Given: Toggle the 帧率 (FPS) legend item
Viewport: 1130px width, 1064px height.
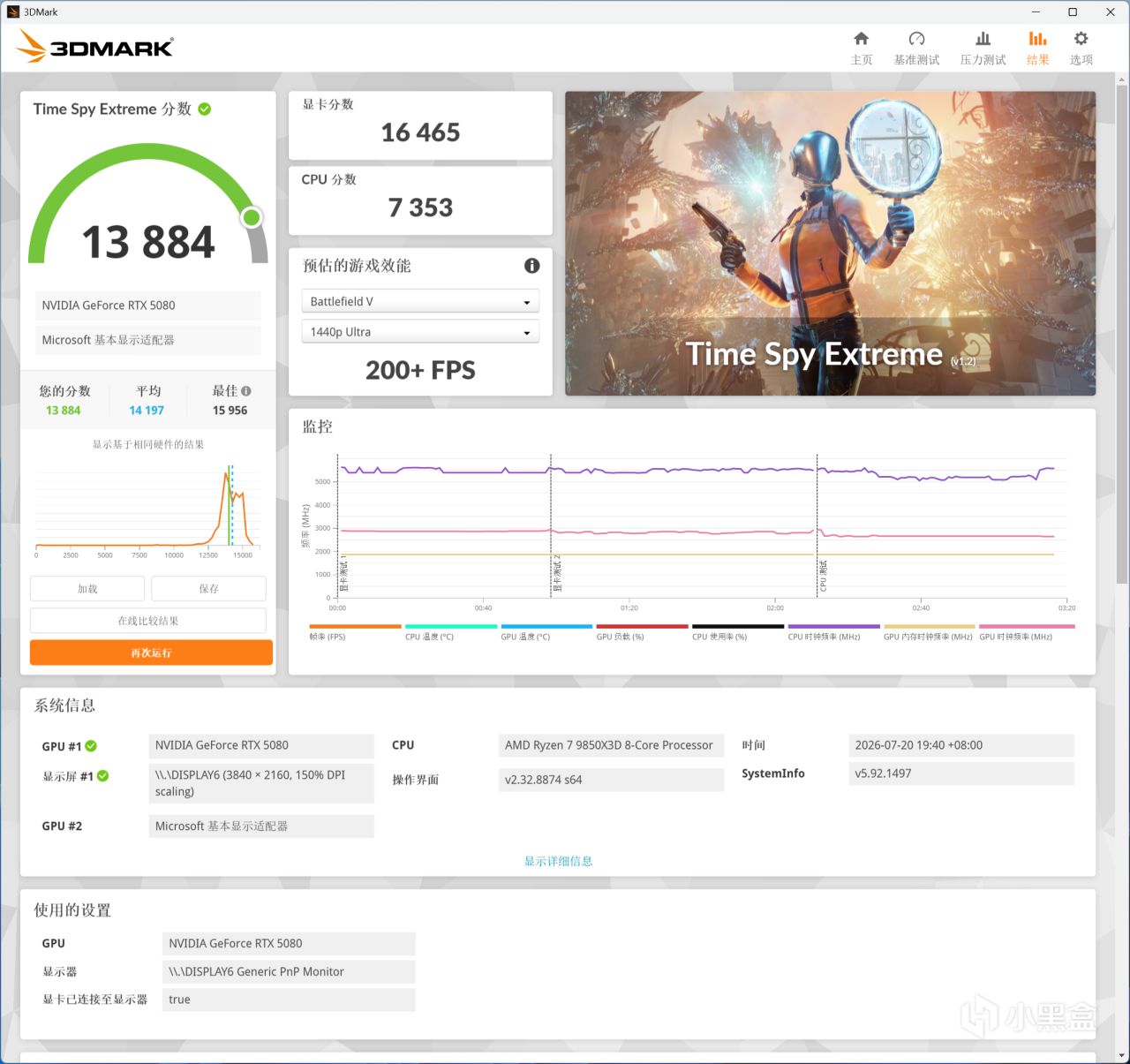Looking at the screenshot, I should pyautogui.click(x=355, y=632).
